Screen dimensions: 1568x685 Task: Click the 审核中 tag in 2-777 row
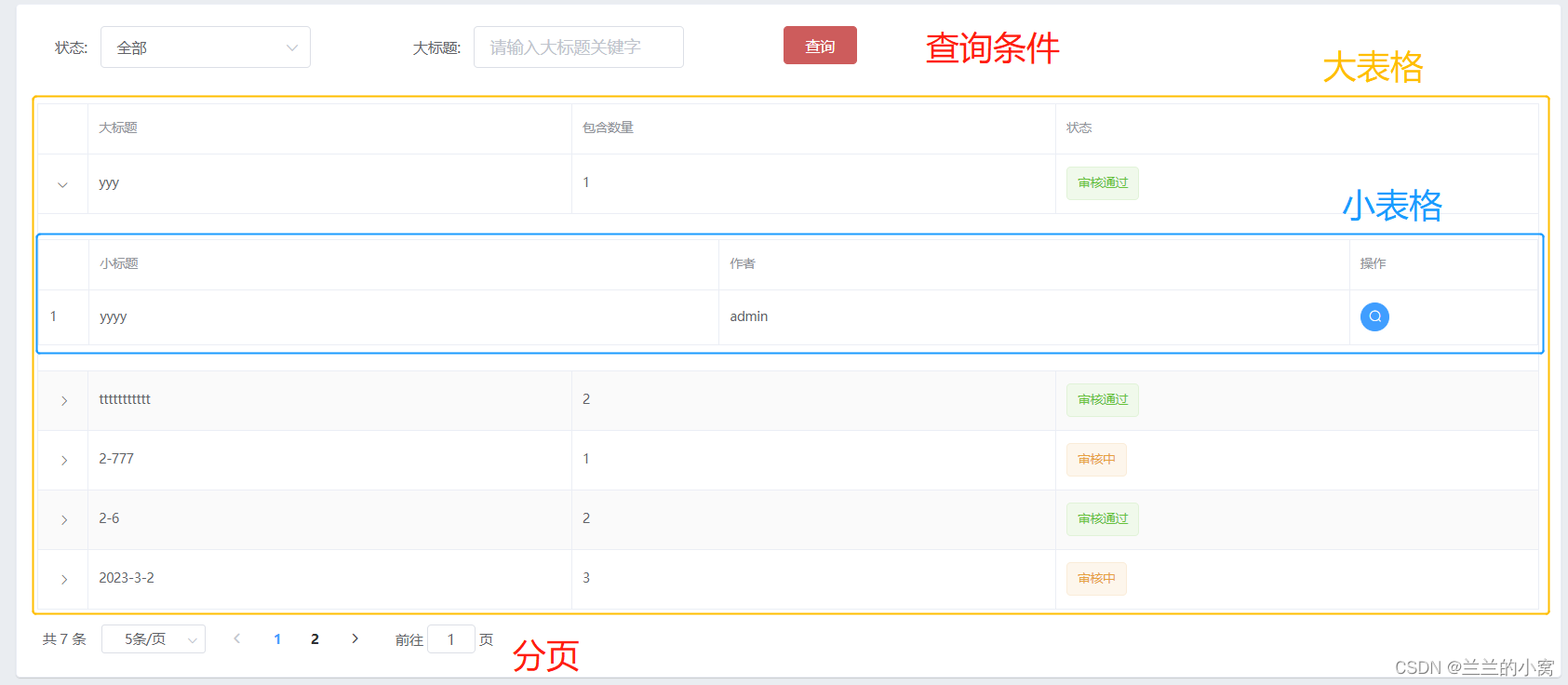tap(1096, 460)
